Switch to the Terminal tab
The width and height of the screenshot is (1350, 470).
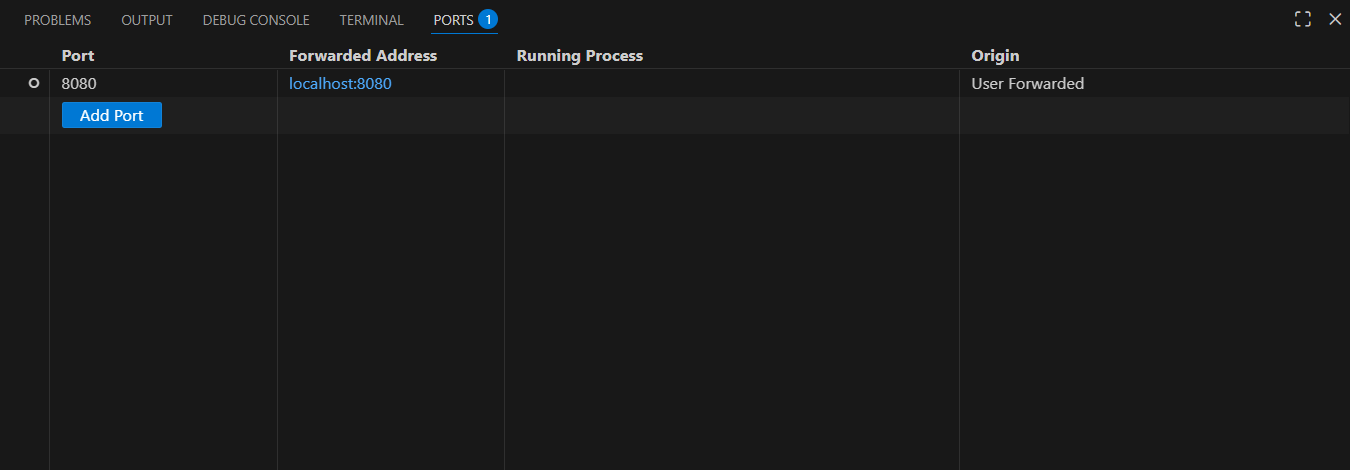pyautogui.click(x=371, y=20)
